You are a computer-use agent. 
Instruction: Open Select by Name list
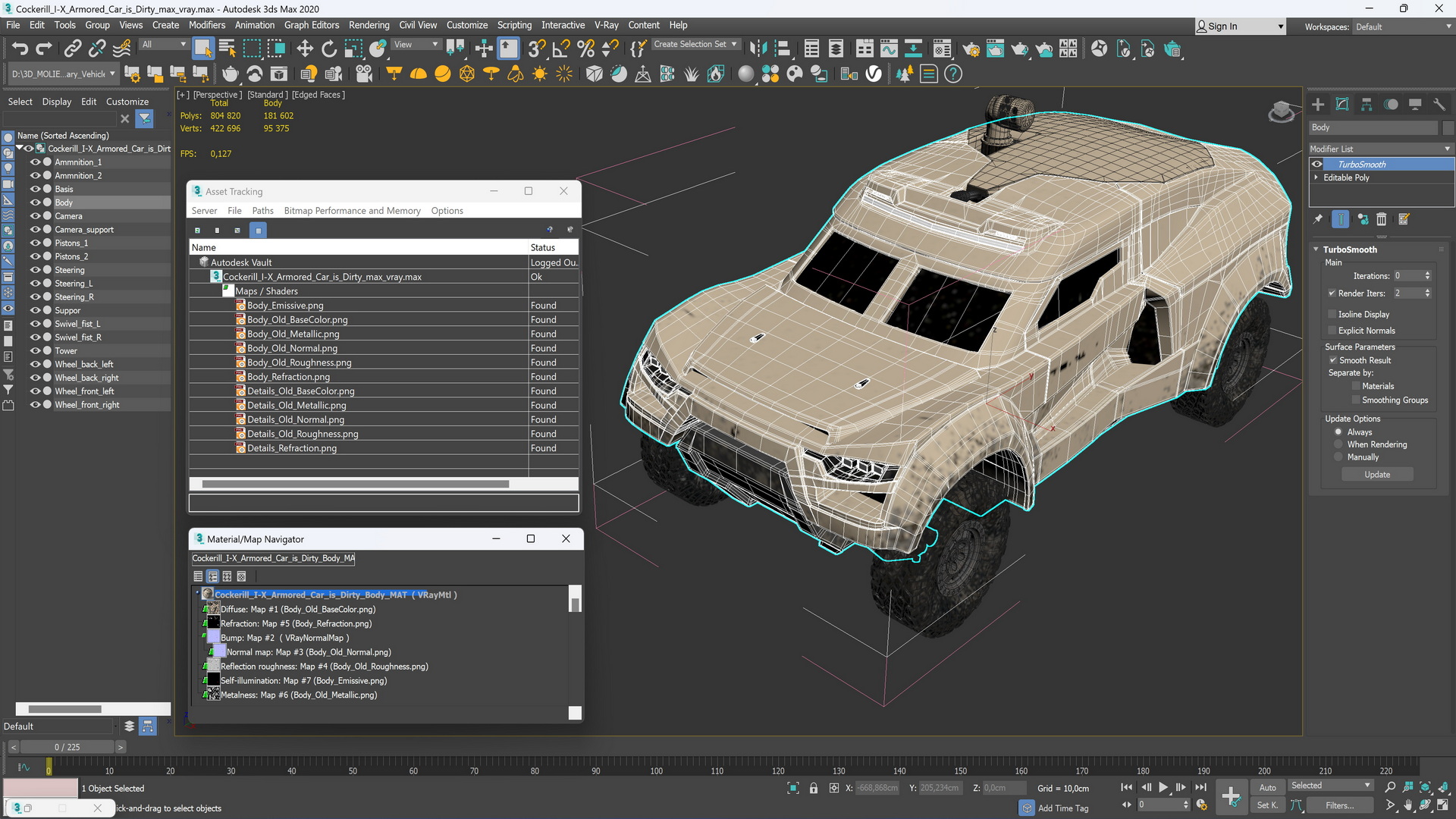tap(227, 49)
